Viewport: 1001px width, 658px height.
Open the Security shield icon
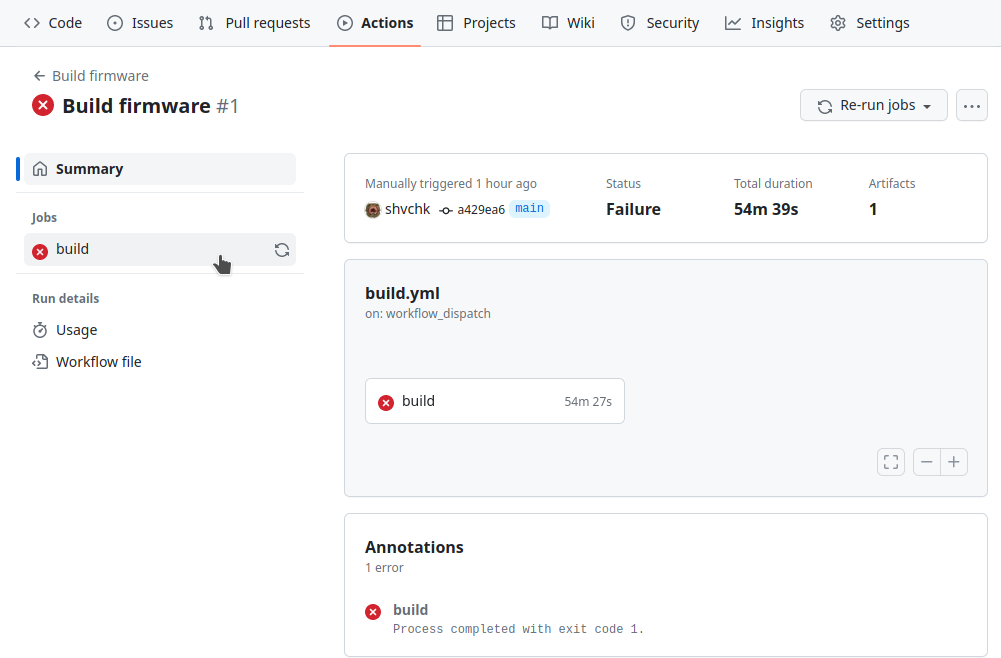pyautogui.click(x=629, y=22)
